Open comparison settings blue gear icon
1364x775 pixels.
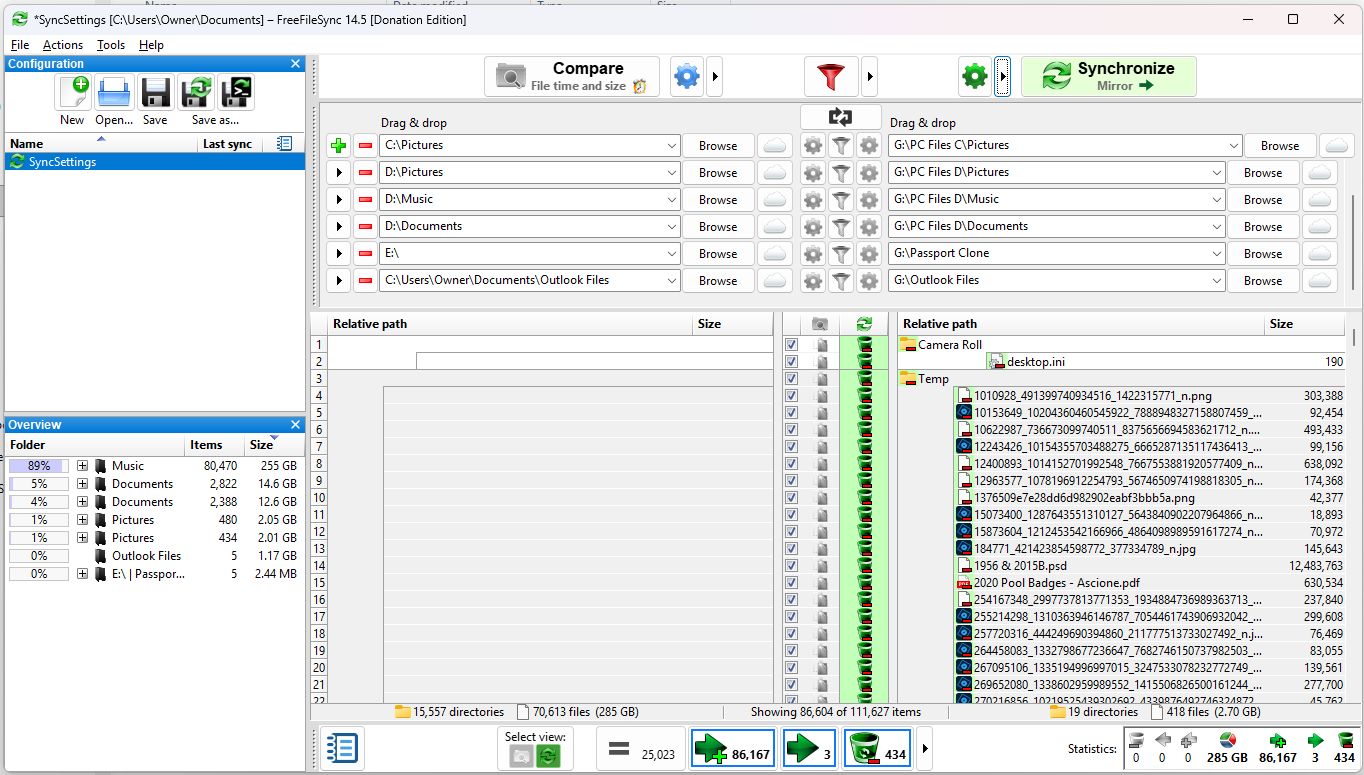pos(687,77)
